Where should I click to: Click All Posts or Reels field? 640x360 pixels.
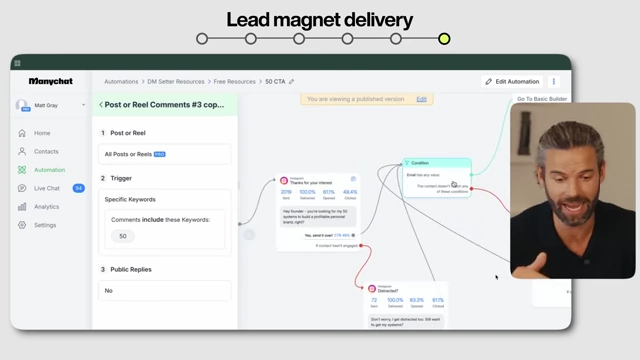pyautogui.click(x=165, y=154)
